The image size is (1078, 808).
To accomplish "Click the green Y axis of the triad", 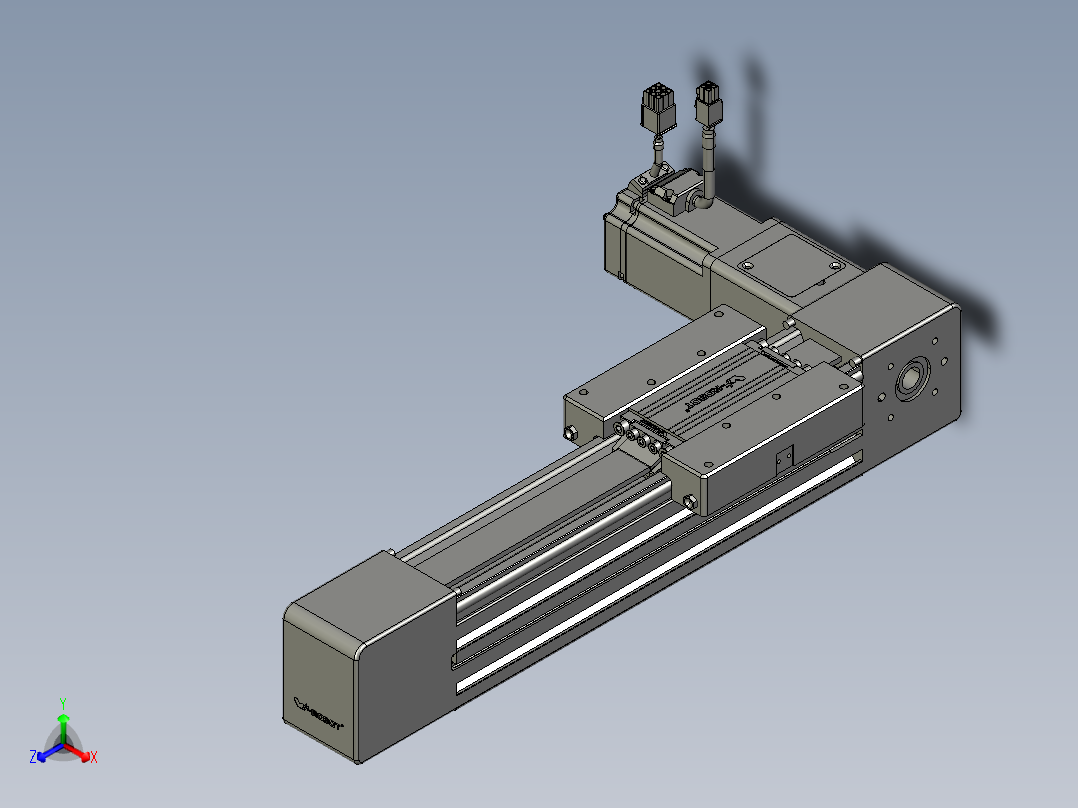I will pyautogui.click(x=63, y=728).
